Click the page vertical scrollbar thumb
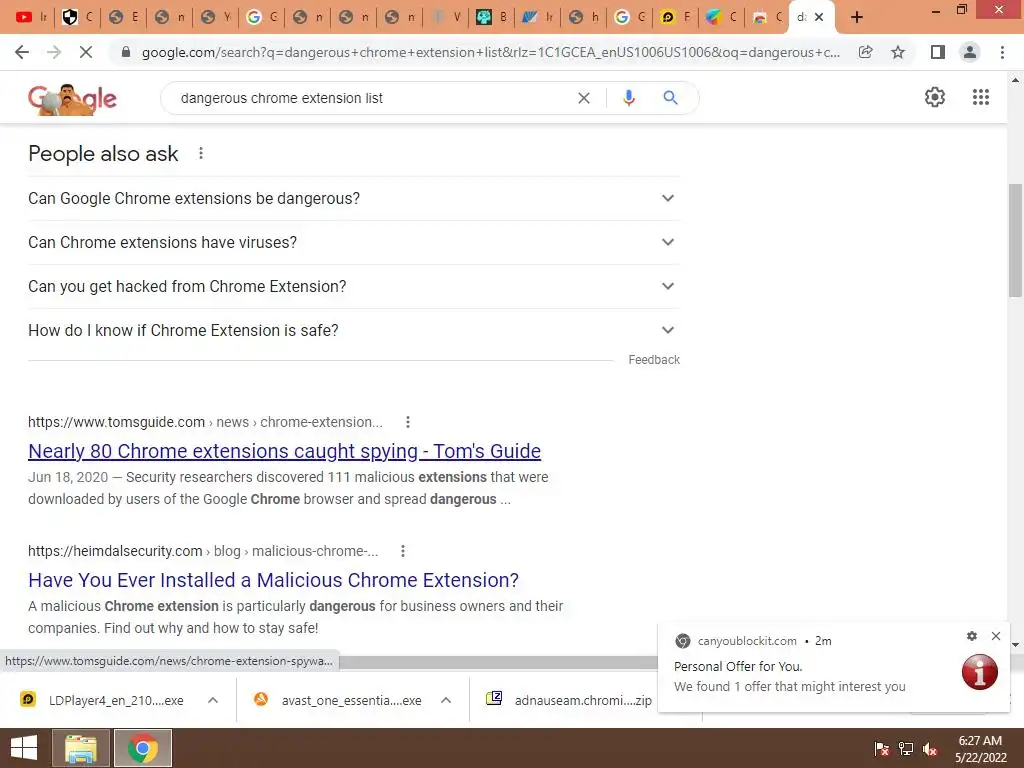This screenshot has width=1024, height=768. point(1015,240)
